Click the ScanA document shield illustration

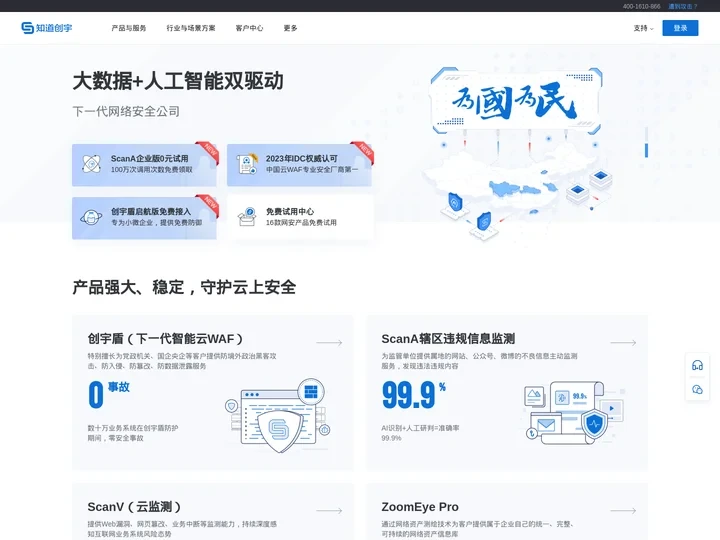point(574,412)
